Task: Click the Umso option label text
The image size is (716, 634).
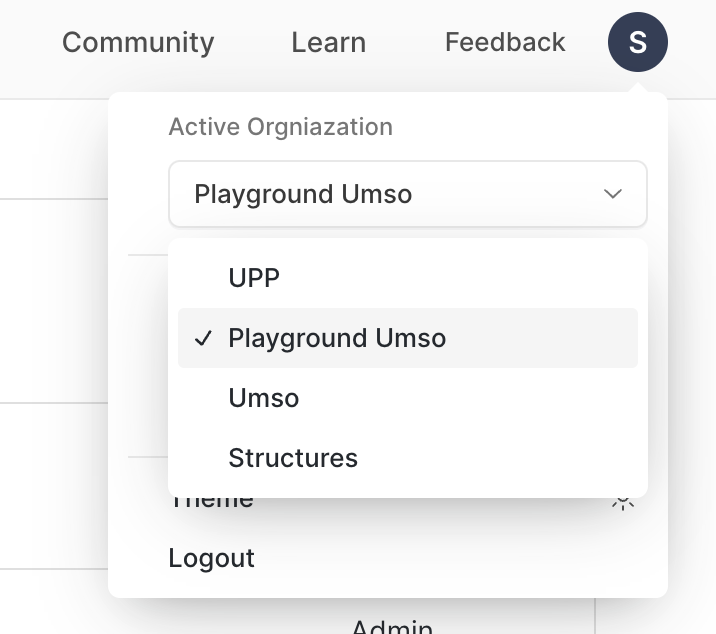Action: coord(264,398)
